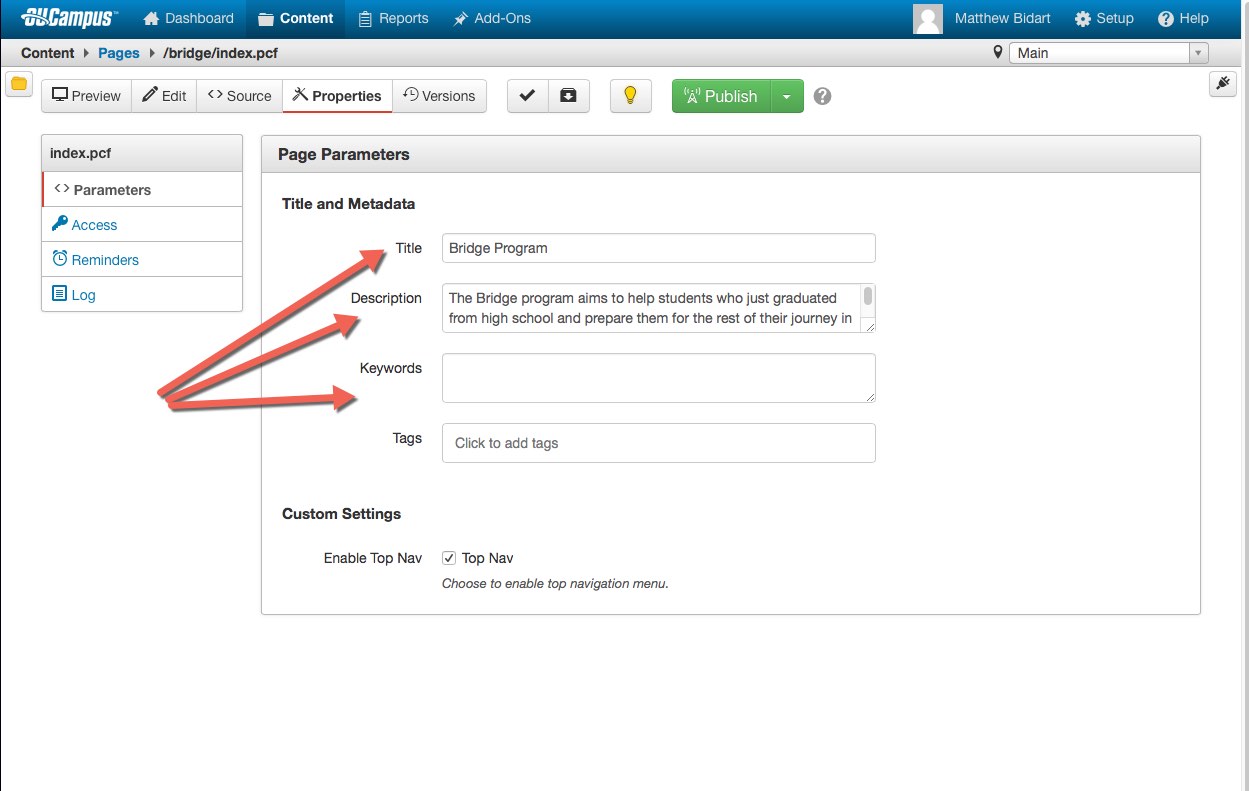Image resolution: width=1249 pixels, height=791 pixels.
Task: Click the backup archive icon button
Action: [568, 96]
